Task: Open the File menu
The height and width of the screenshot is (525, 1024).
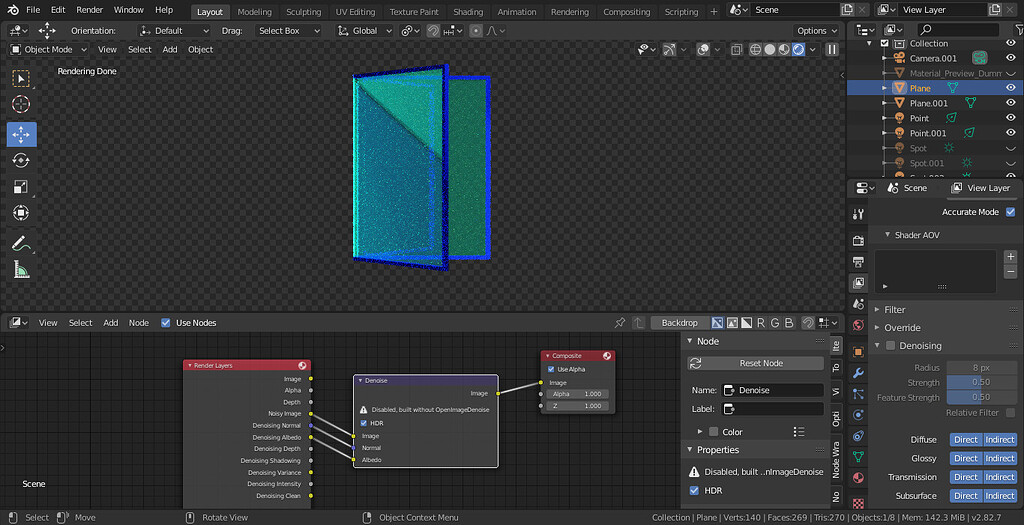Action: [33, 10]
